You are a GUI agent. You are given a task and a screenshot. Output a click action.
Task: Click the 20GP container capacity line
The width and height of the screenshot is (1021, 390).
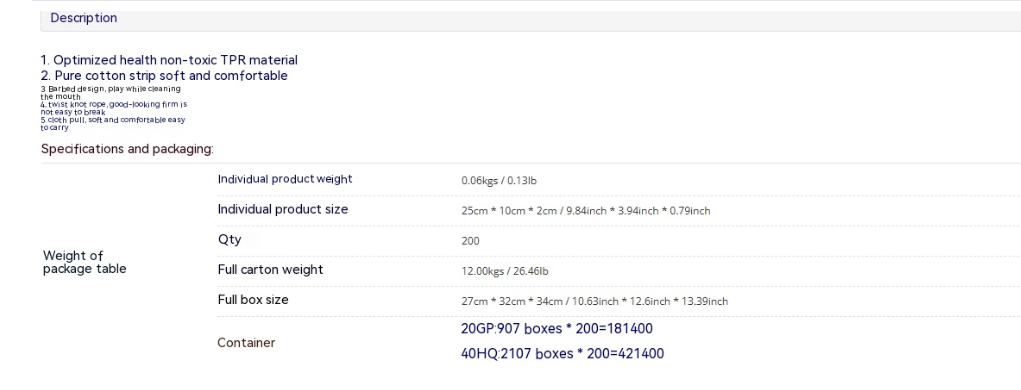[557, 329]
